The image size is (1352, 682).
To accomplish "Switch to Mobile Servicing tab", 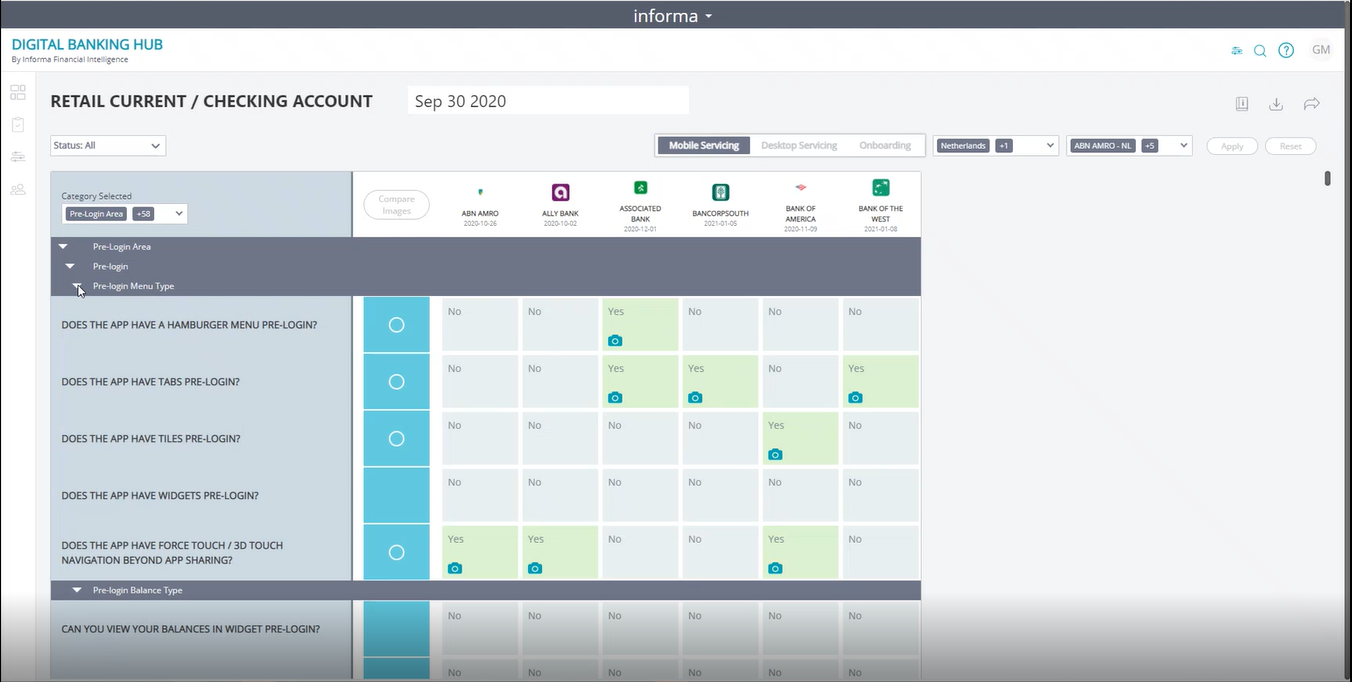I will point(704,146).
